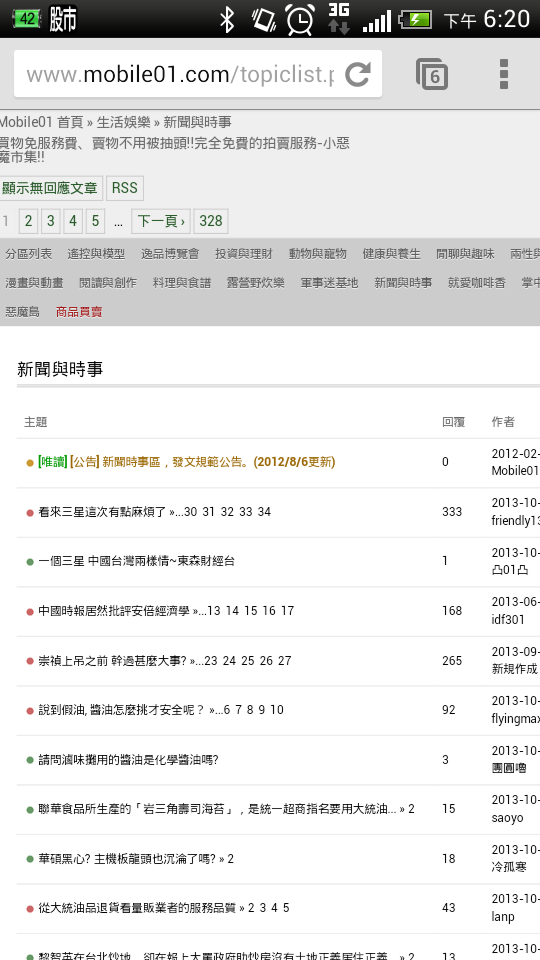The image size is (540, 960).
Task: Tap the signal strength bars icon
Action: pos(377,21)
